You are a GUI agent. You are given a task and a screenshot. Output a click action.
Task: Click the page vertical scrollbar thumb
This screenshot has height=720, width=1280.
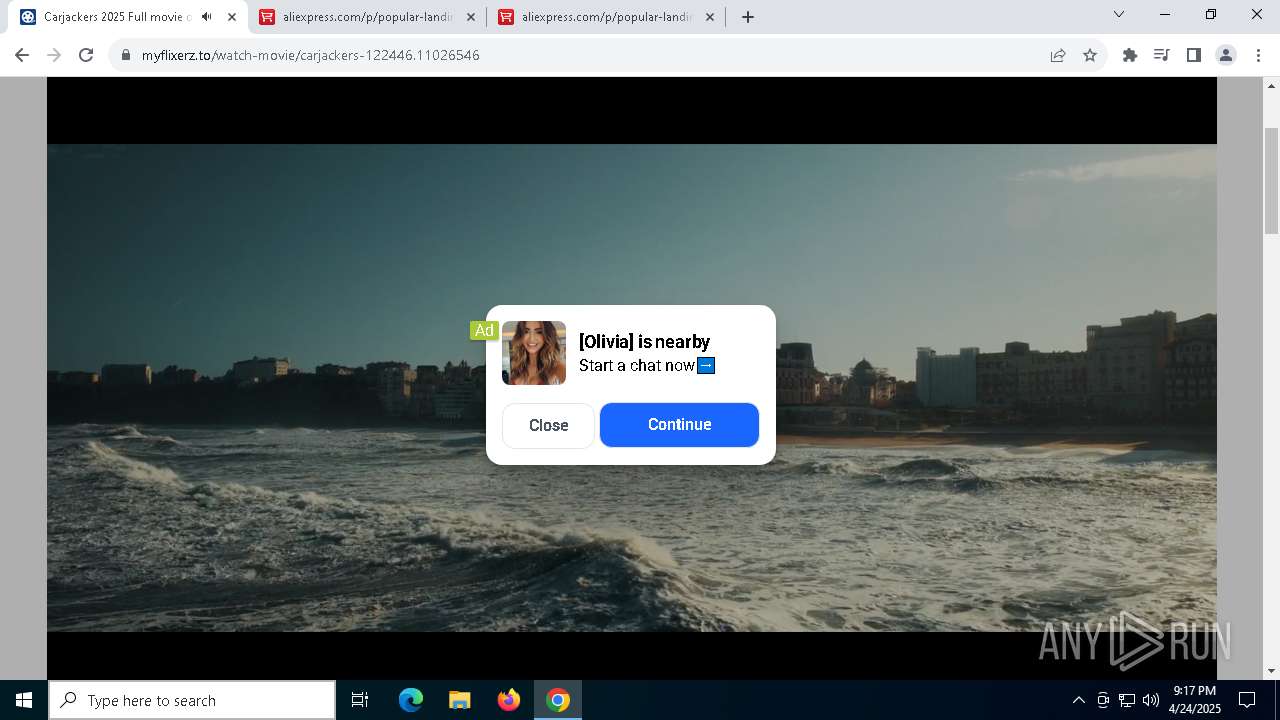1271,181
